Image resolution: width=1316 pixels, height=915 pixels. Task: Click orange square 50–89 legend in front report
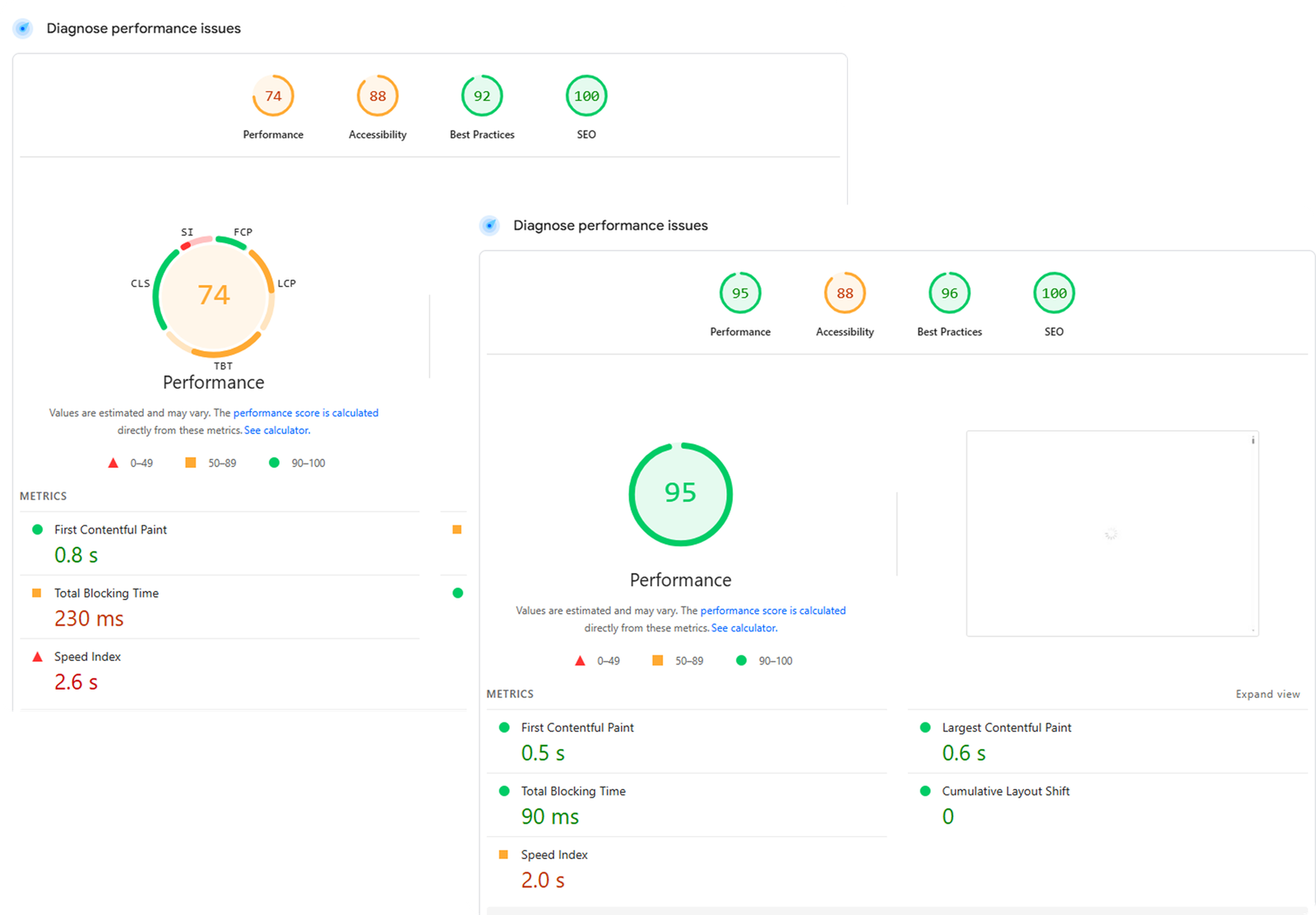coord(678,660)
